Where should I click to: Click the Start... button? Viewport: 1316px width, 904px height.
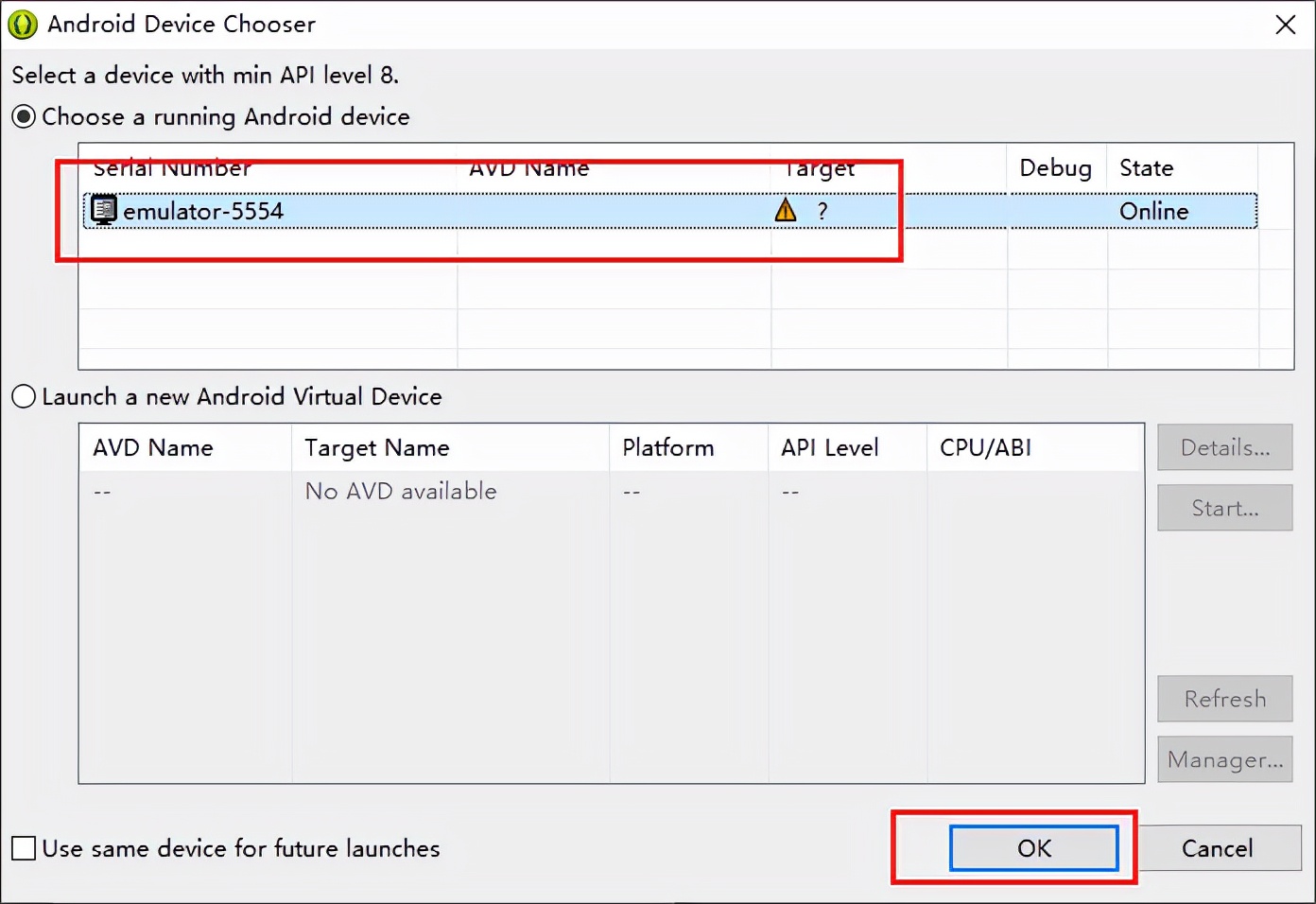1225,508
